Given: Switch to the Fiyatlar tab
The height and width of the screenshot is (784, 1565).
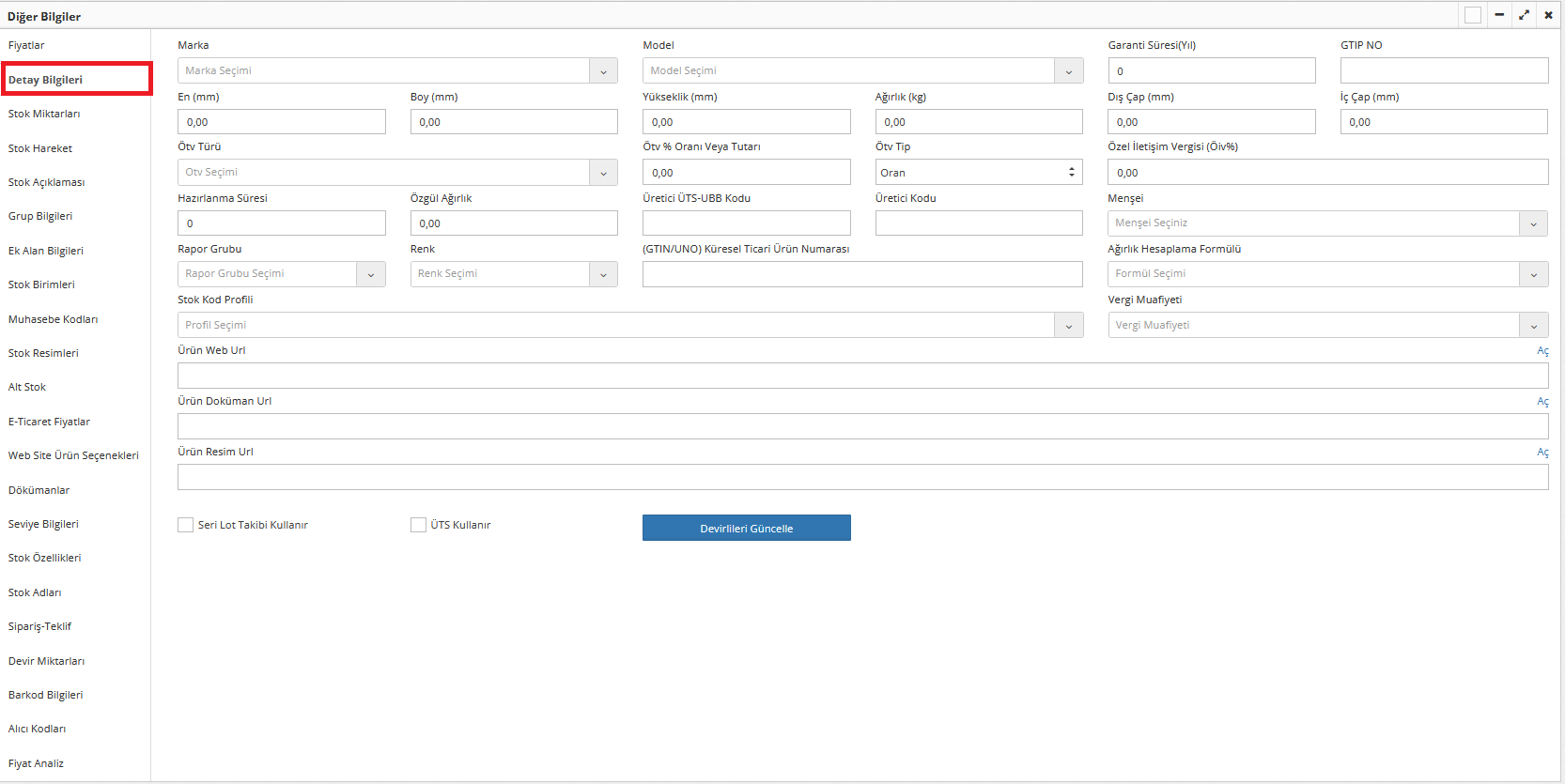Looking at the screenshot, I should point(26,45).
